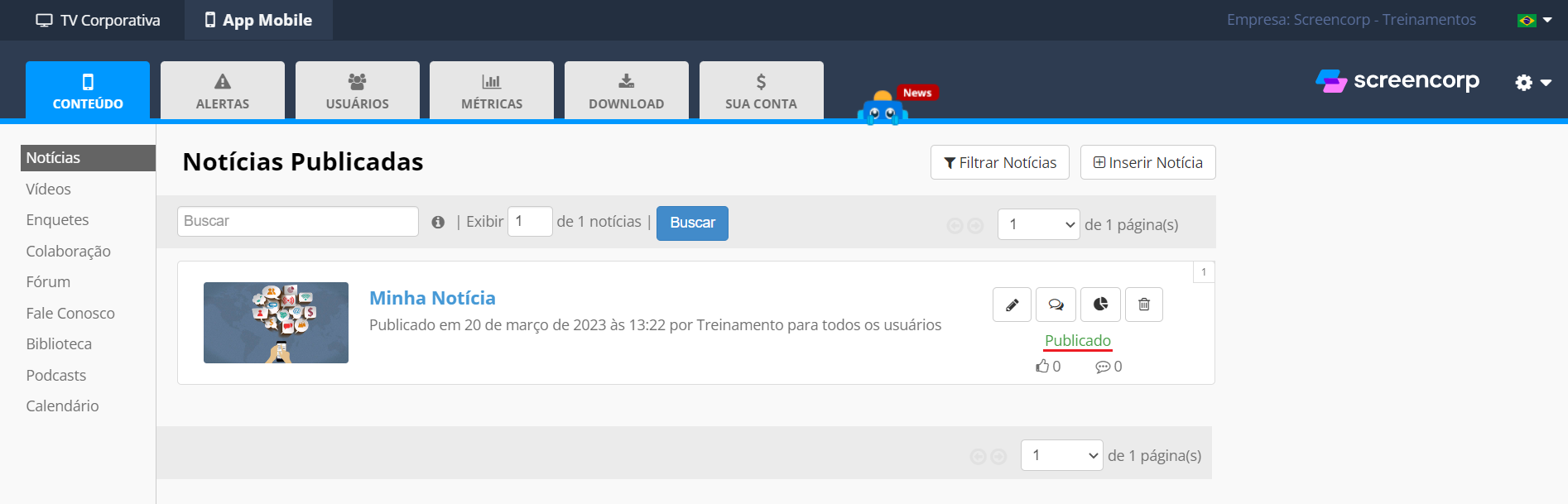The width and height of the screenshot is (1568, 504).
Task: Open the pie chart statistics icon
Action: tap(1100, 305)
